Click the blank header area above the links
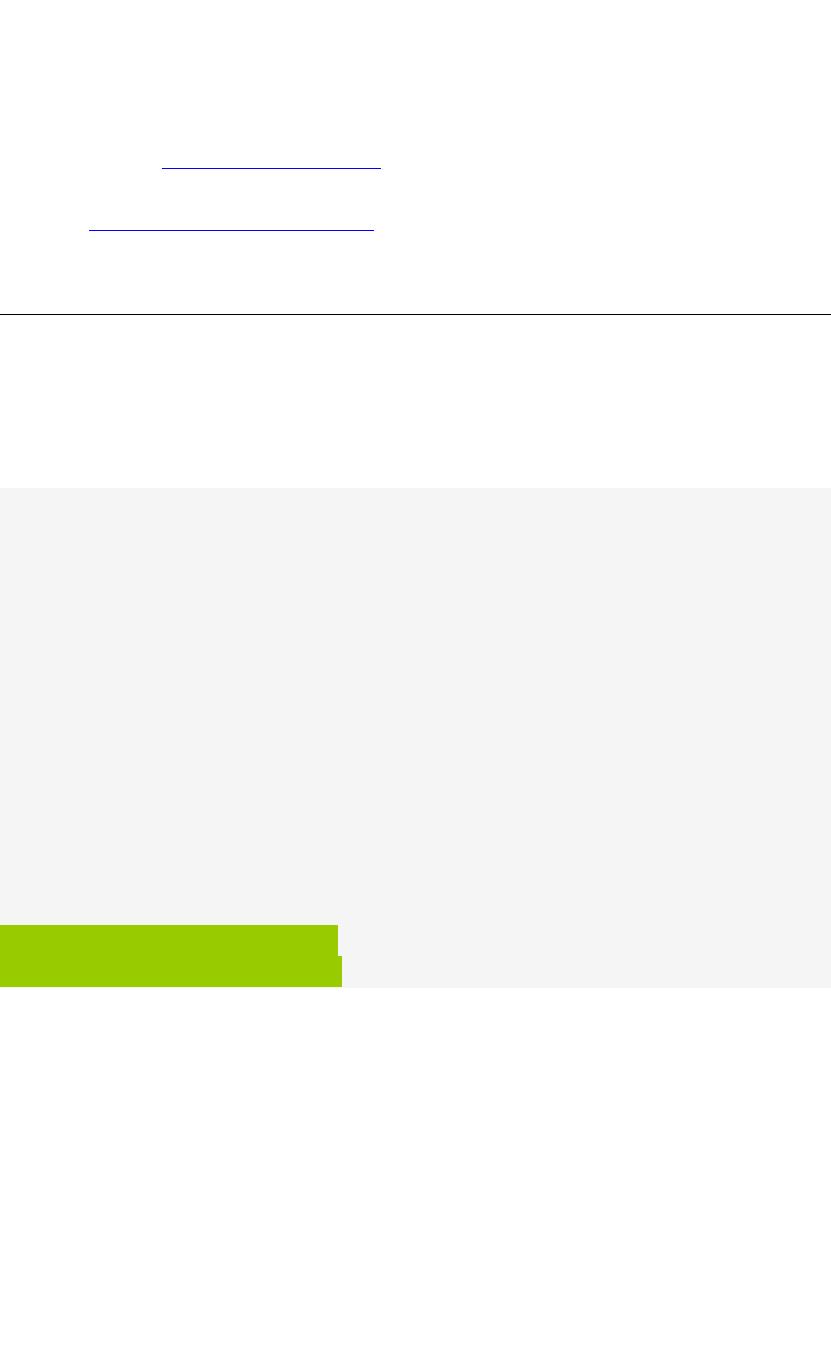This screenshot has width=831, height=1362. (415, 70)
